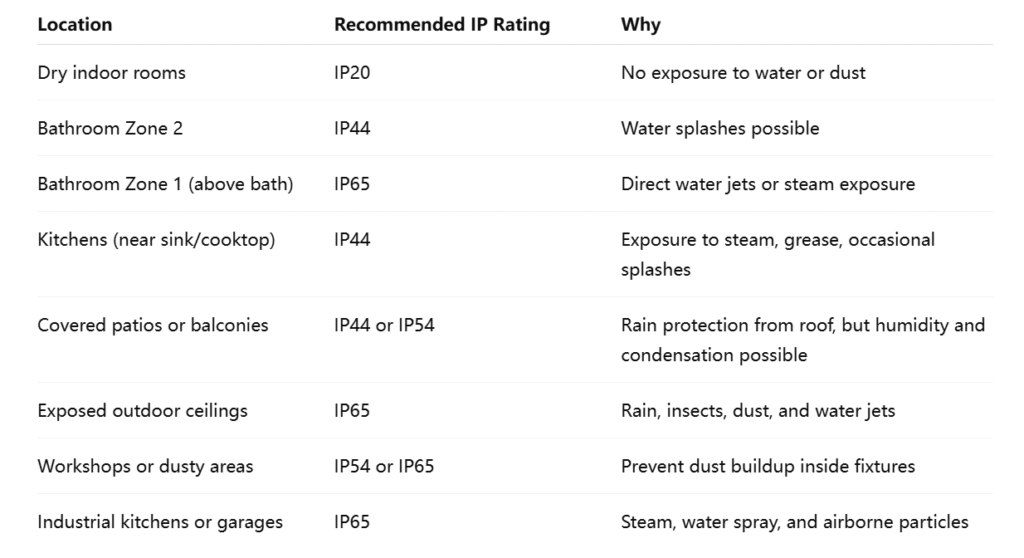
Task: Select the IP44 or IP54 cell
Action: tap(384, 325)
